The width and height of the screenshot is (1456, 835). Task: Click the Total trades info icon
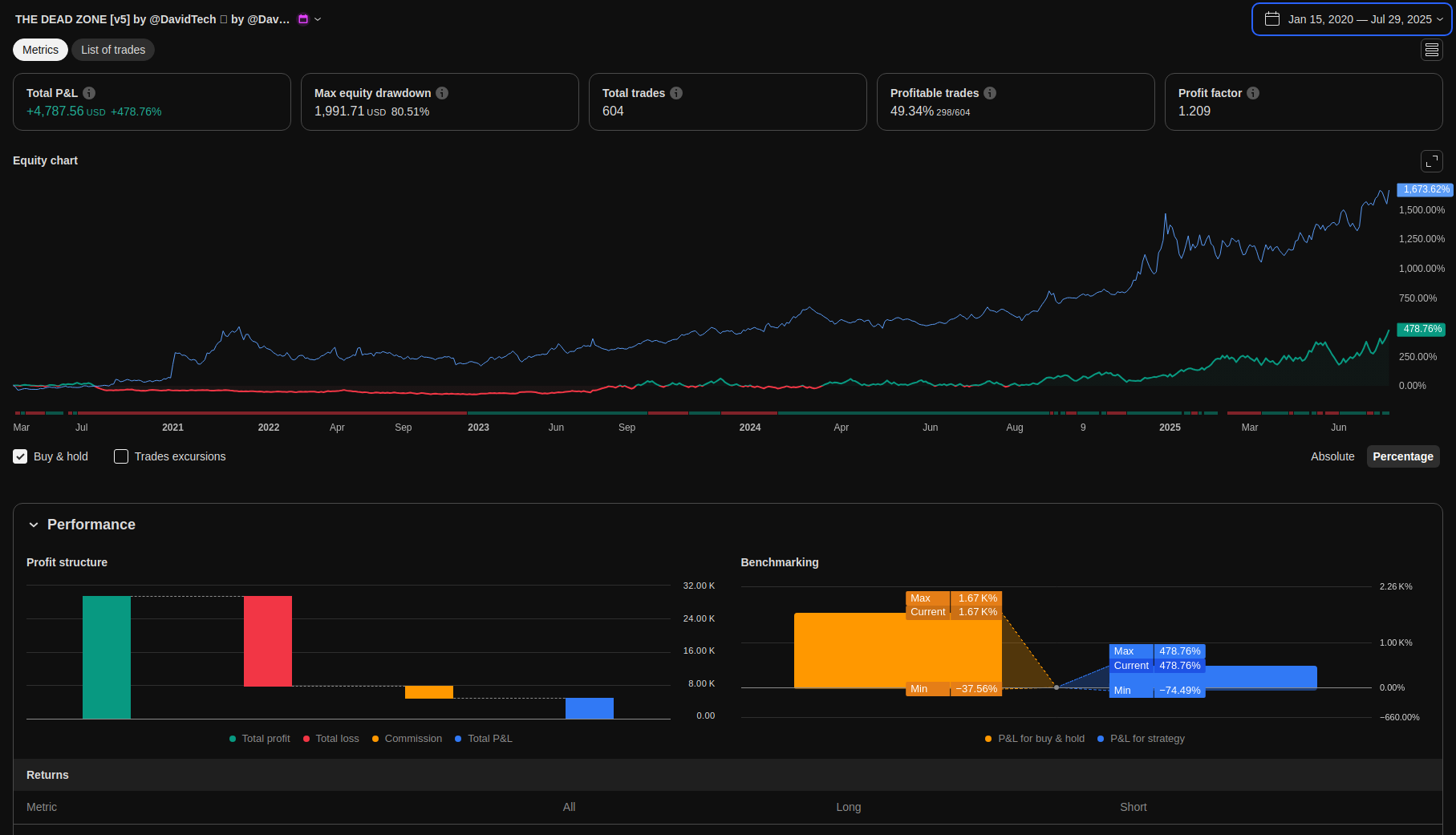[x=676, y=93]
